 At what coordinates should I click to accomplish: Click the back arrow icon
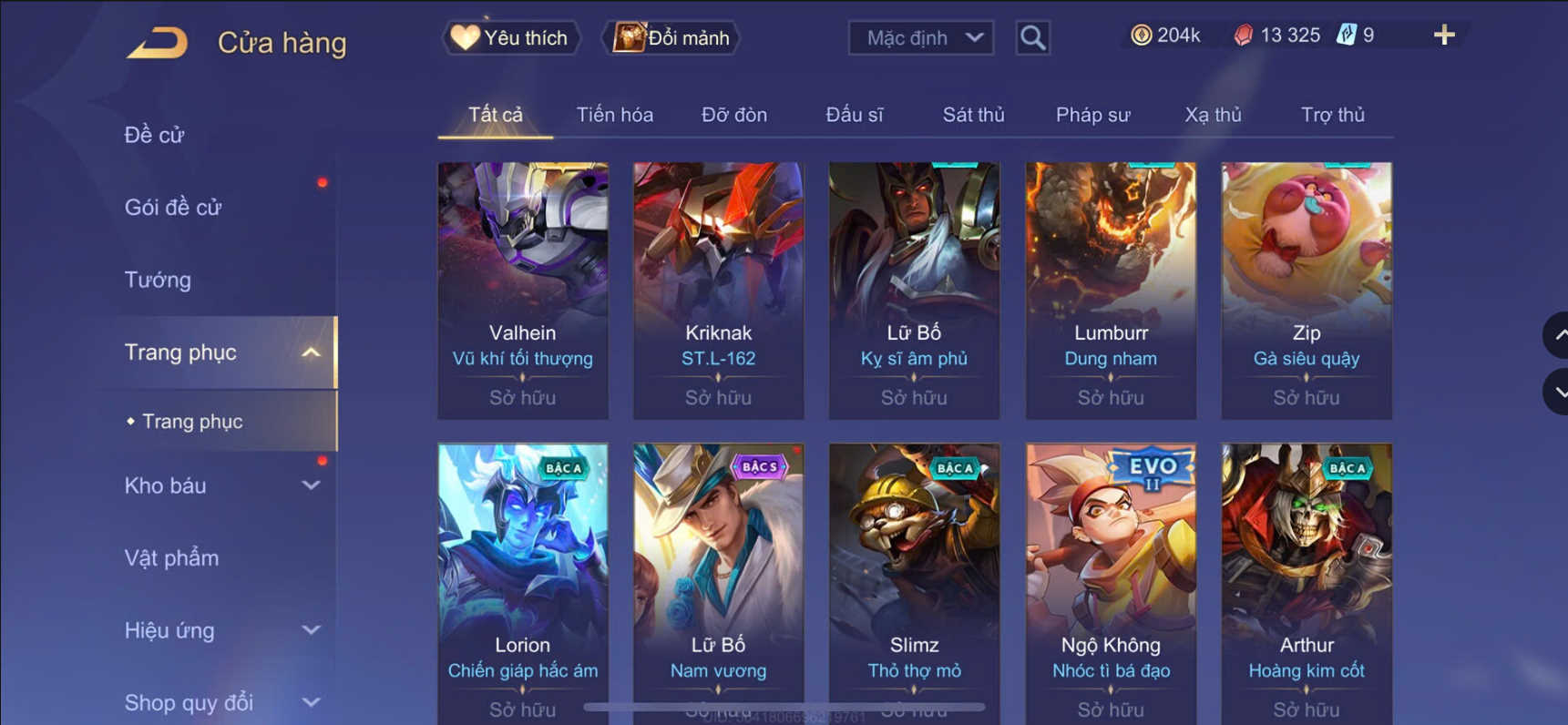pyautogui.click(x=158, y=42)
